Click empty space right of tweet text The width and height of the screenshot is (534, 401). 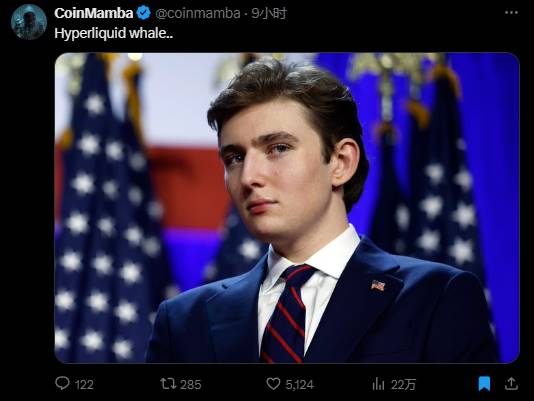pyautogui.click(x=341, y=33)
